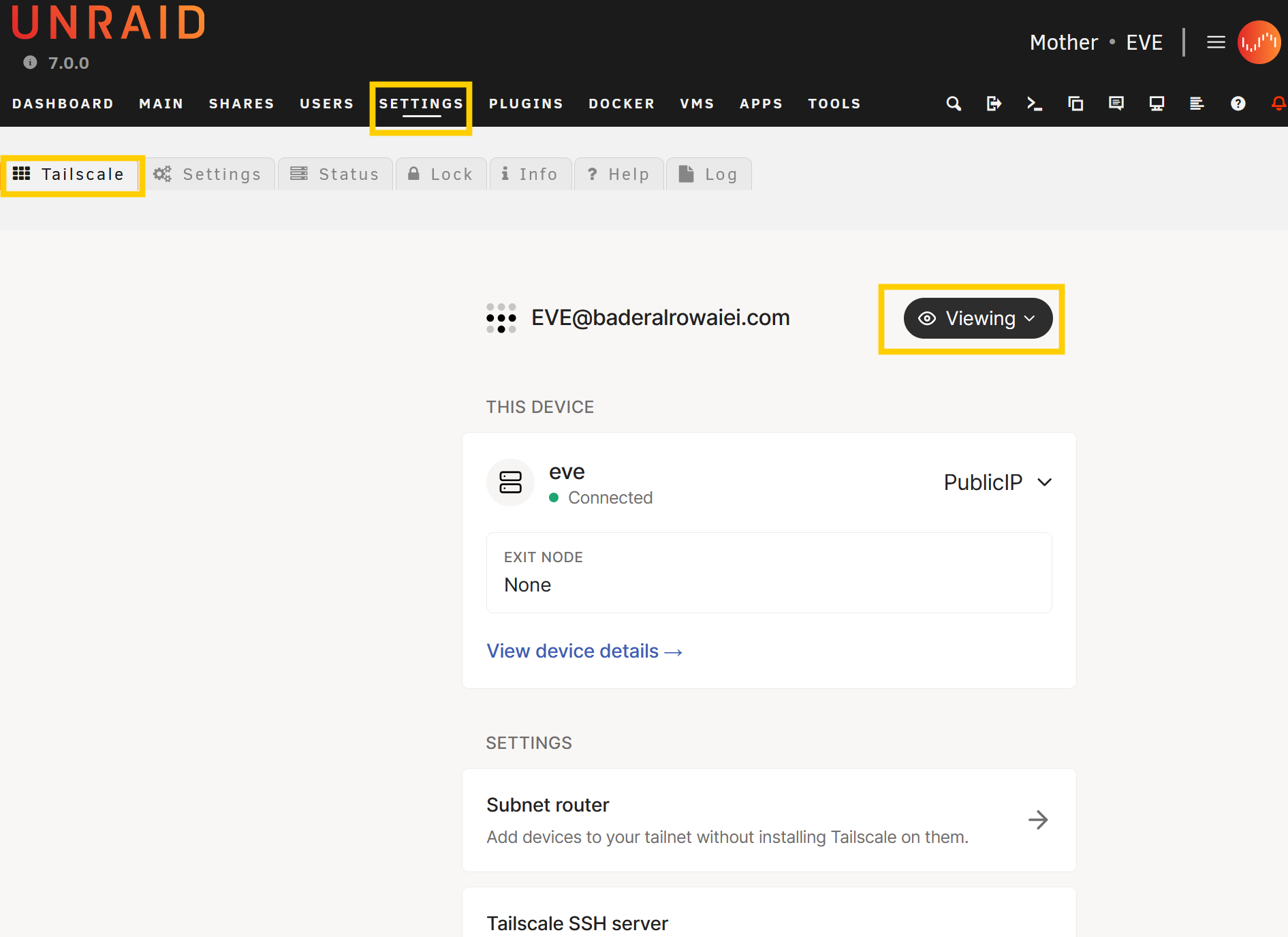Toggle the help question-mark icon in the top bar
1288x937 pixels.
(x=1238, y=104)
